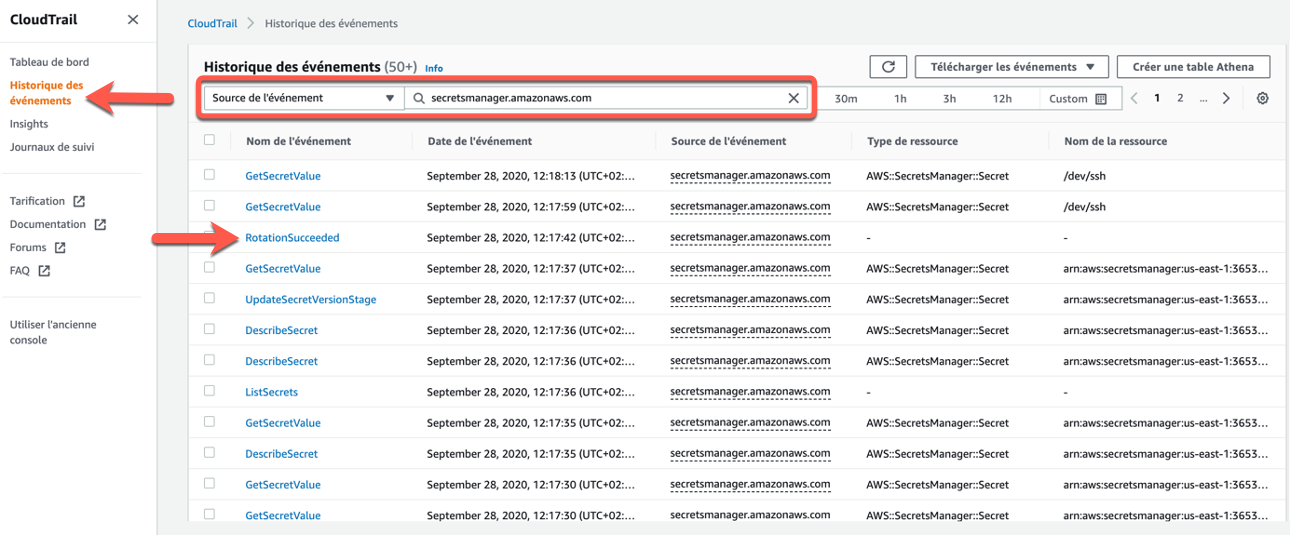
Task: Check the ListSecrets row checkbox
Action: 209,390
